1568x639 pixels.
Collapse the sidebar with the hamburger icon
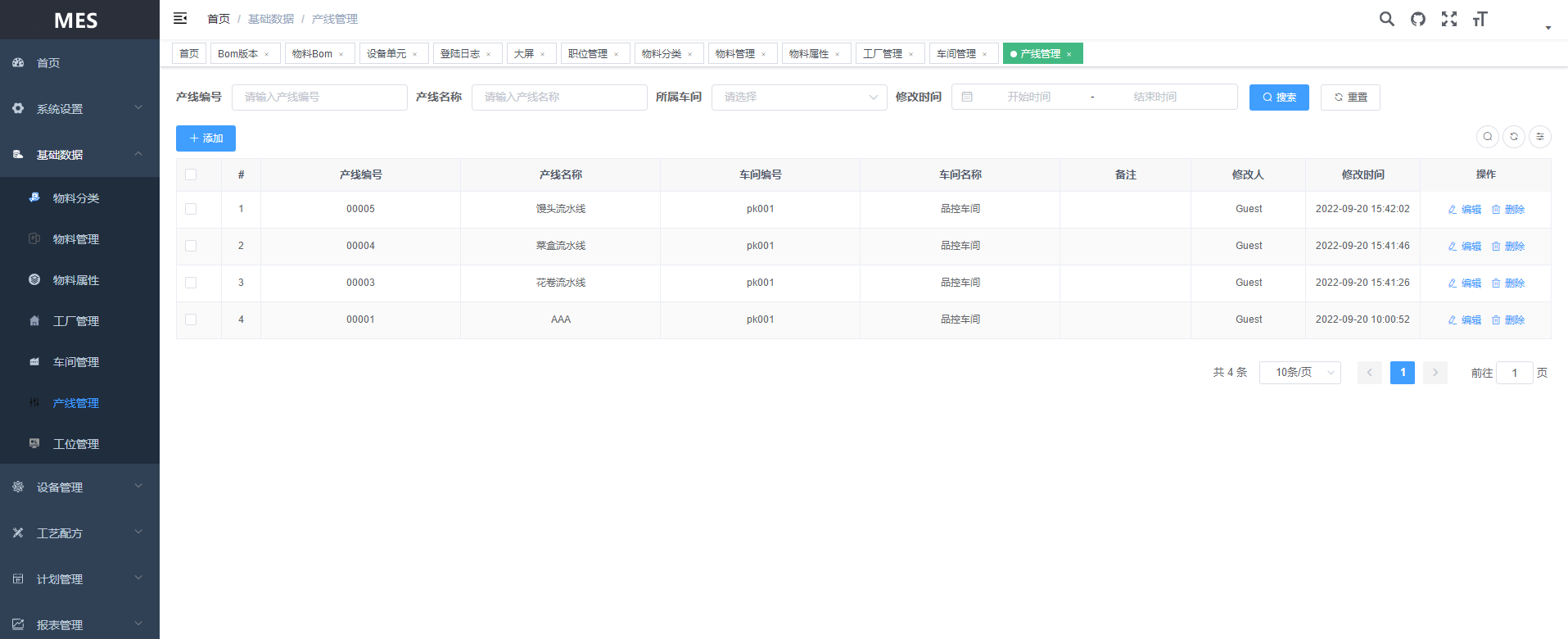click(180, 19)
